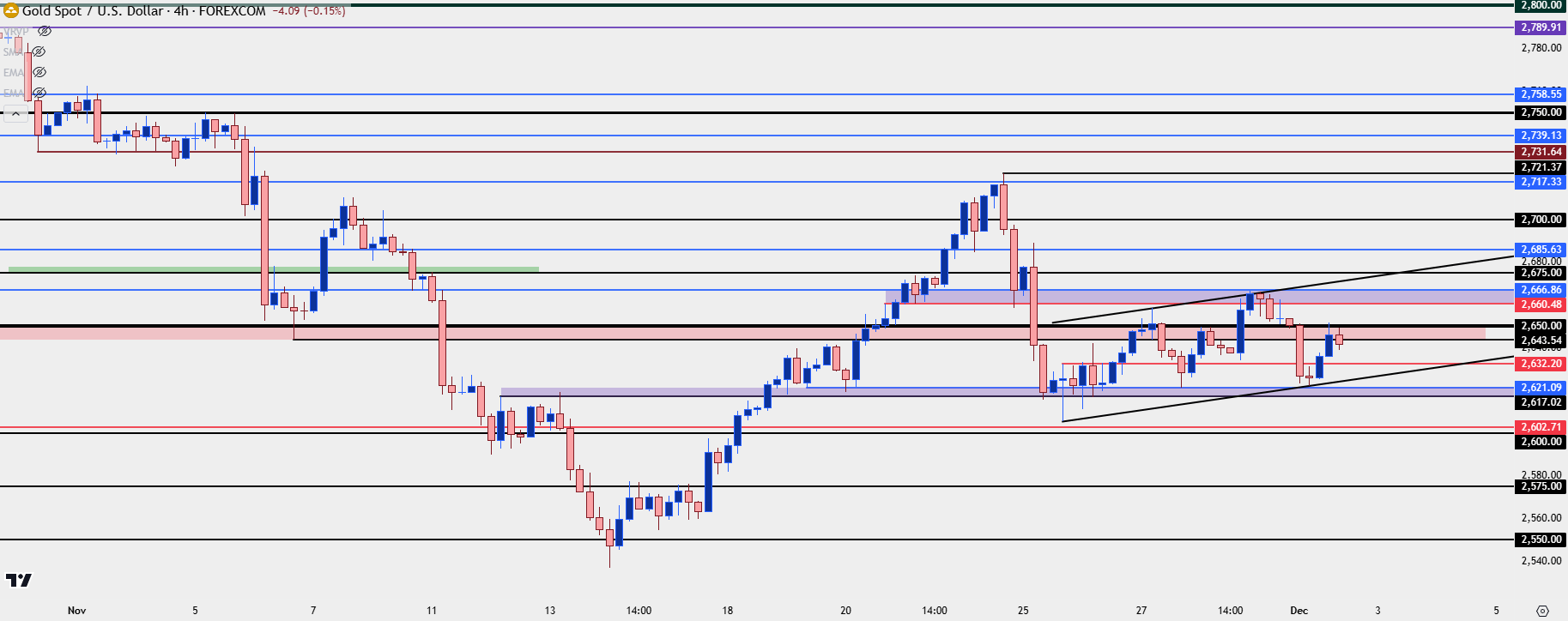Click the 7 date on time axis

coord(313,611)
